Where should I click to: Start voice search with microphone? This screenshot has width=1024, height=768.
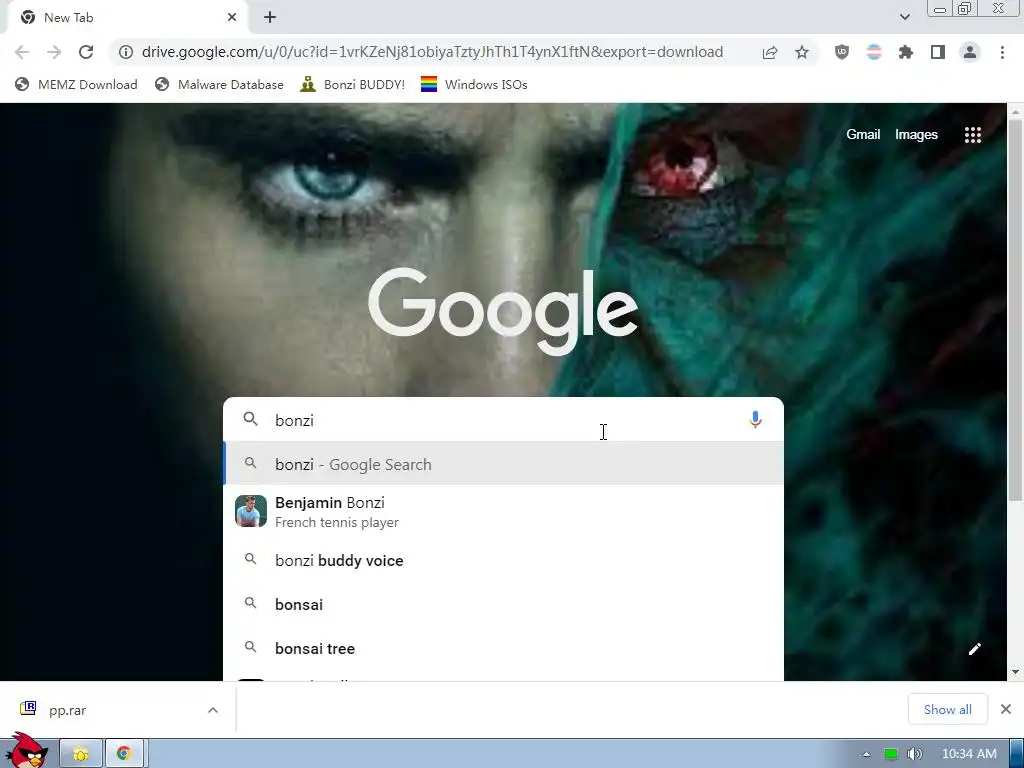tap(755, 419)
